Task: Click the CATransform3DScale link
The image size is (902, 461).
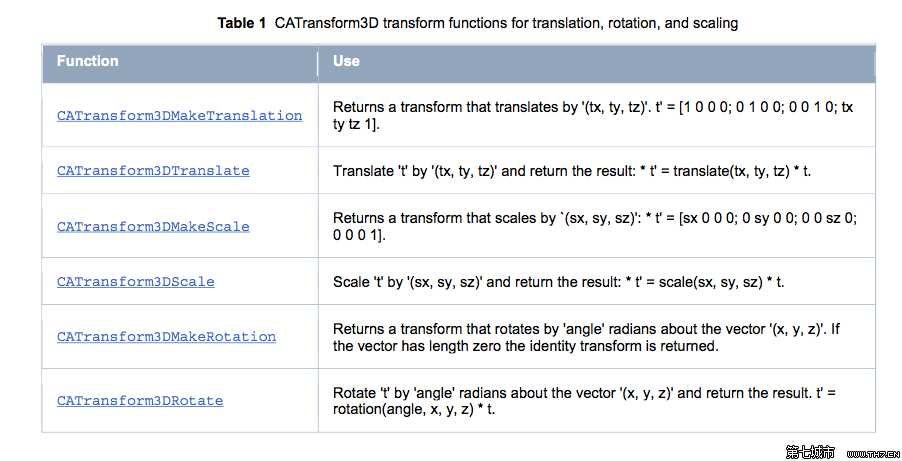Action: pyautogui.click(x=135, y=282)
